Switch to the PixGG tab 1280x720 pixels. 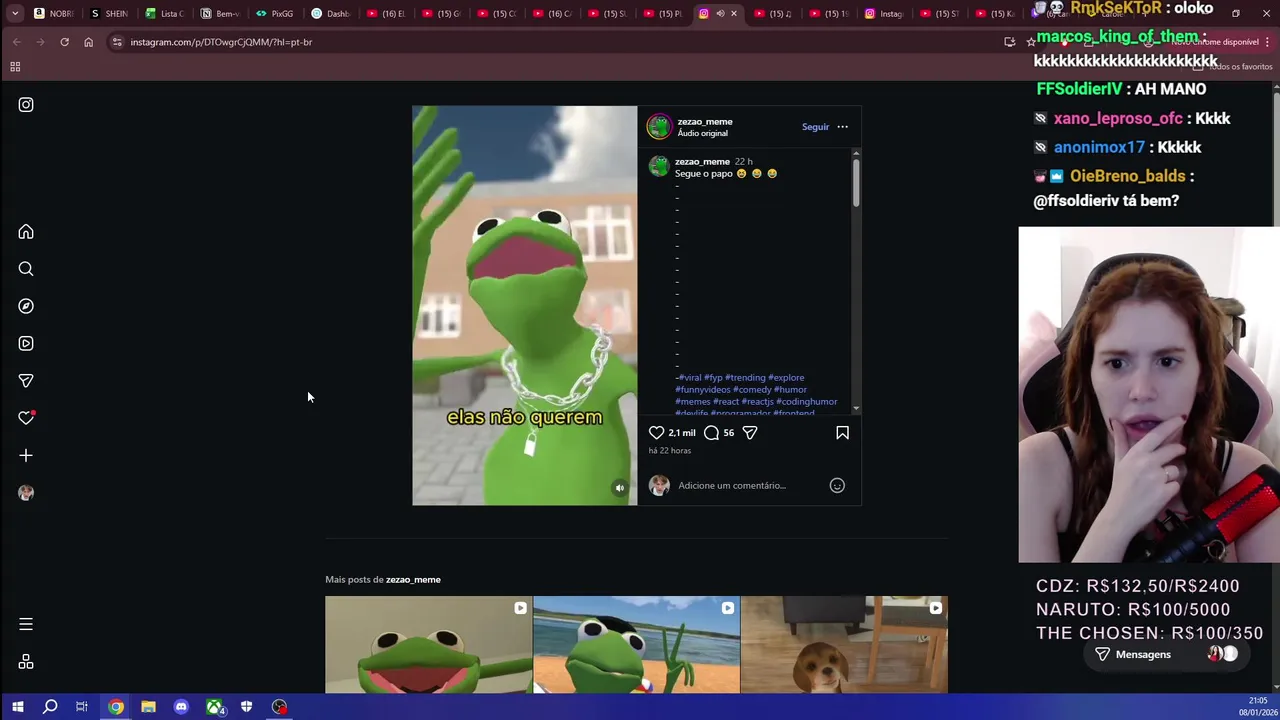(275, 14)
